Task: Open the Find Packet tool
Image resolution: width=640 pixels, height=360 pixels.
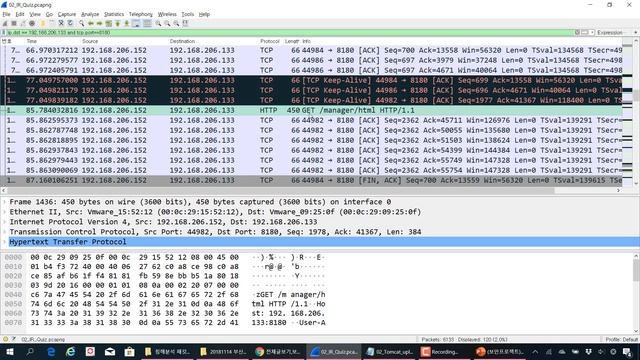Action: pos(82,23)
